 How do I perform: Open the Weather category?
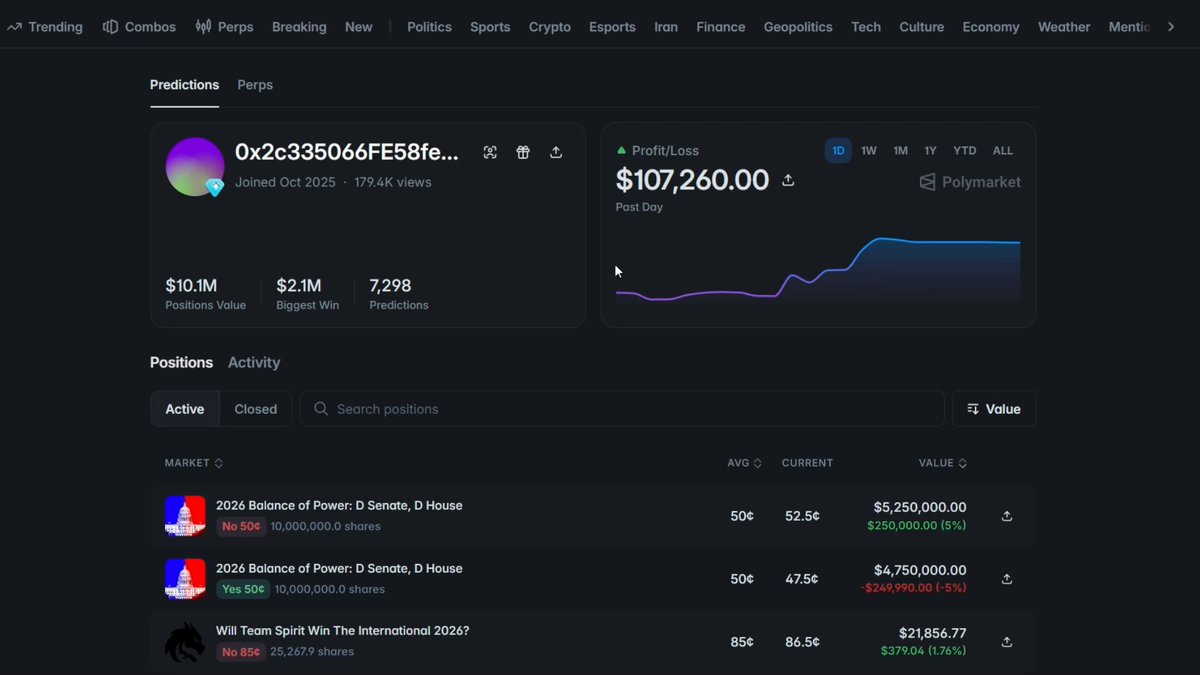1064,27
